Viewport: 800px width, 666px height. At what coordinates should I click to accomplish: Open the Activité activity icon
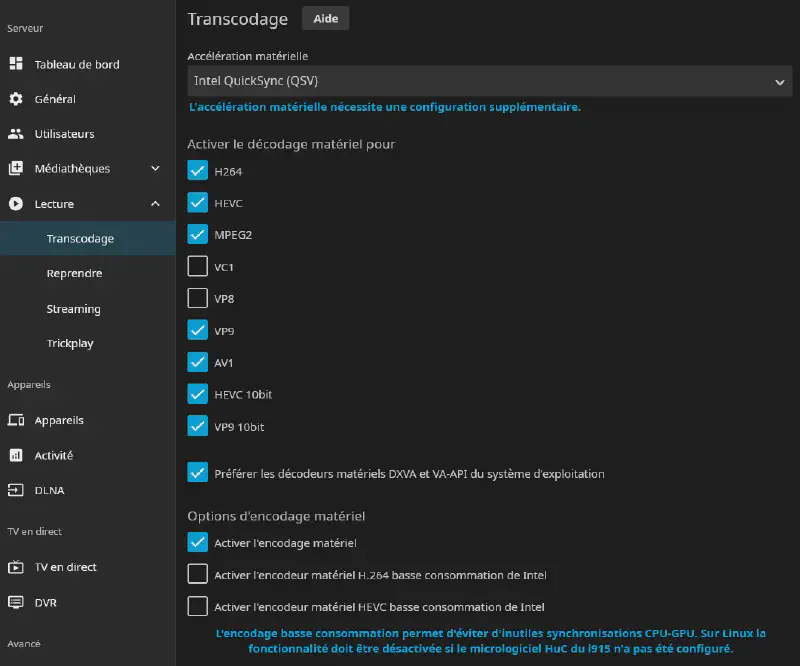pyautogui.click(x=15, y=455)
